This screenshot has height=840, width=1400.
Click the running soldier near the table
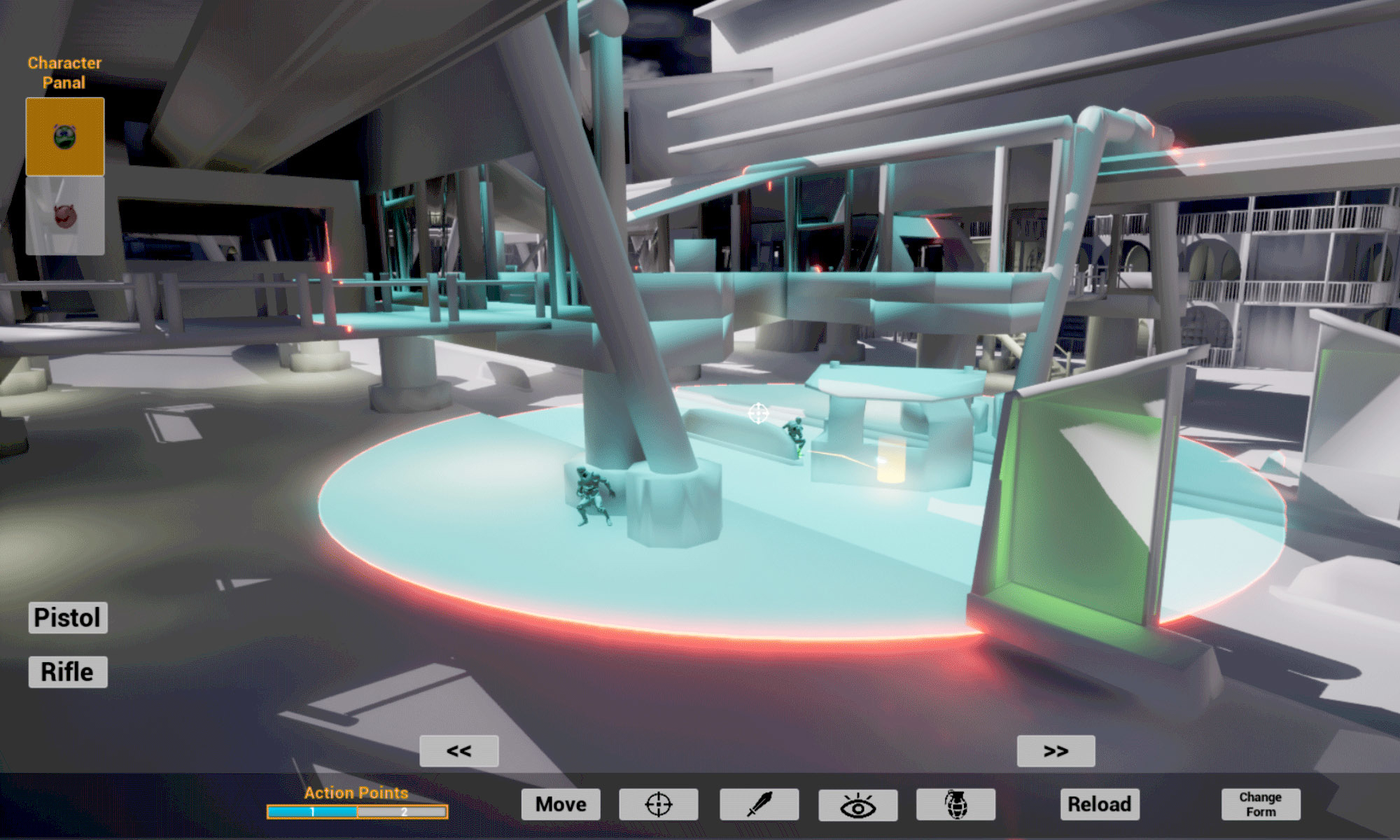795,437
